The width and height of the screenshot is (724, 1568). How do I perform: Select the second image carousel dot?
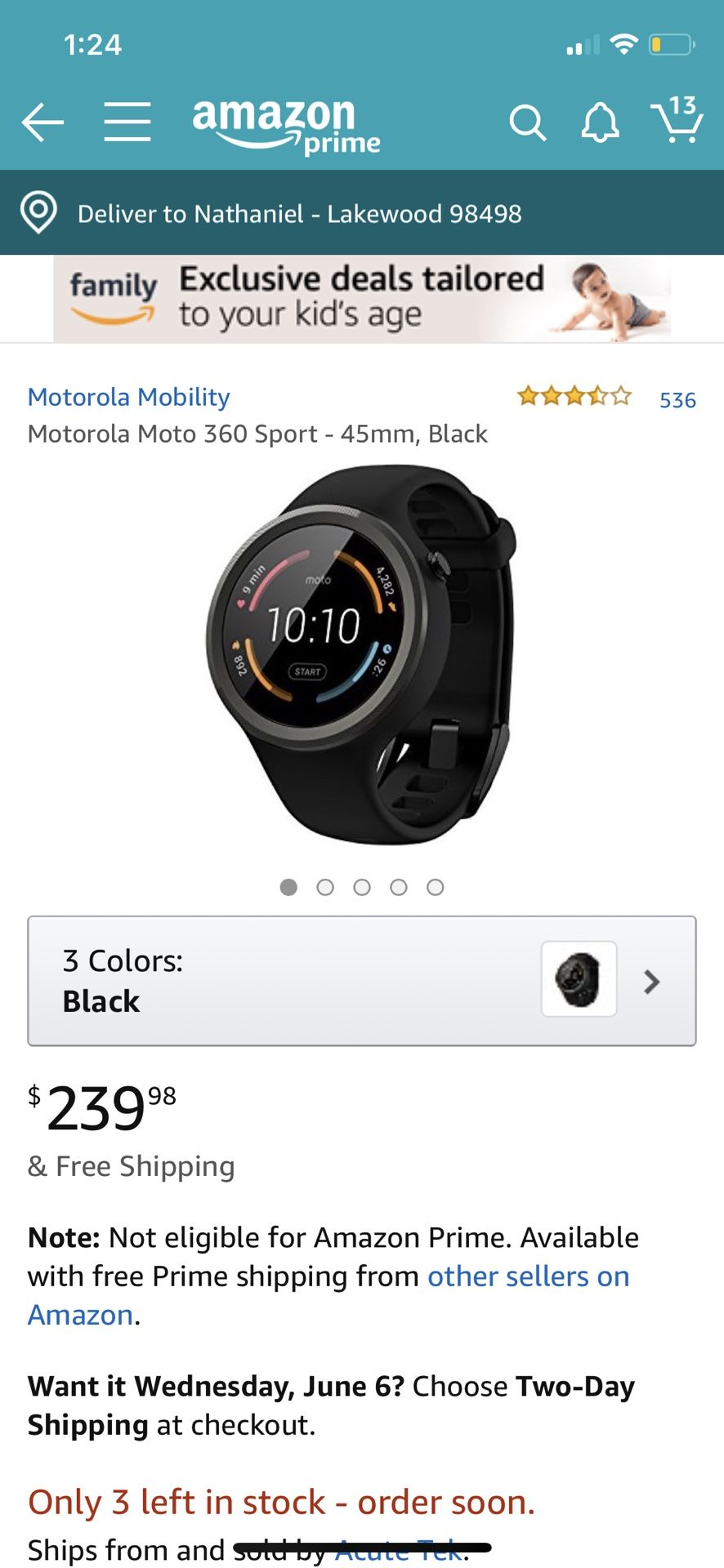325,887
